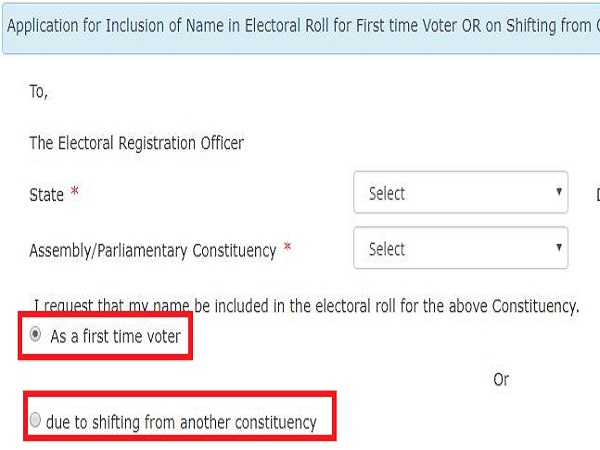Click 'The Electoral Registration Officer' text
Screen dimensions: 600x450
click(x=137, y=143)
